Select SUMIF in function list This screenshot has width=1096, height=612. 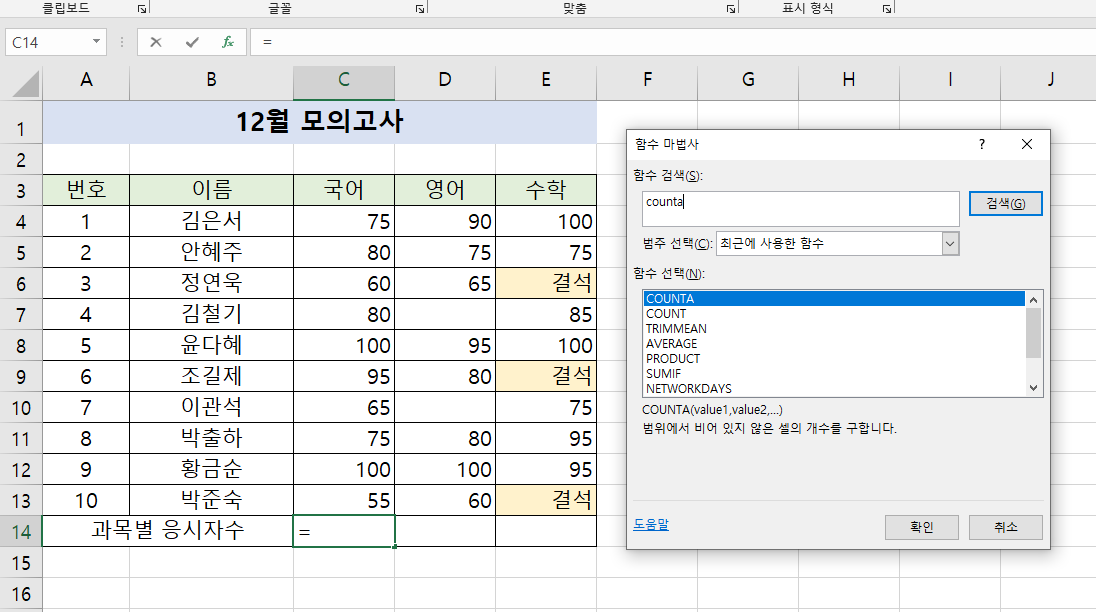[834, 374]
